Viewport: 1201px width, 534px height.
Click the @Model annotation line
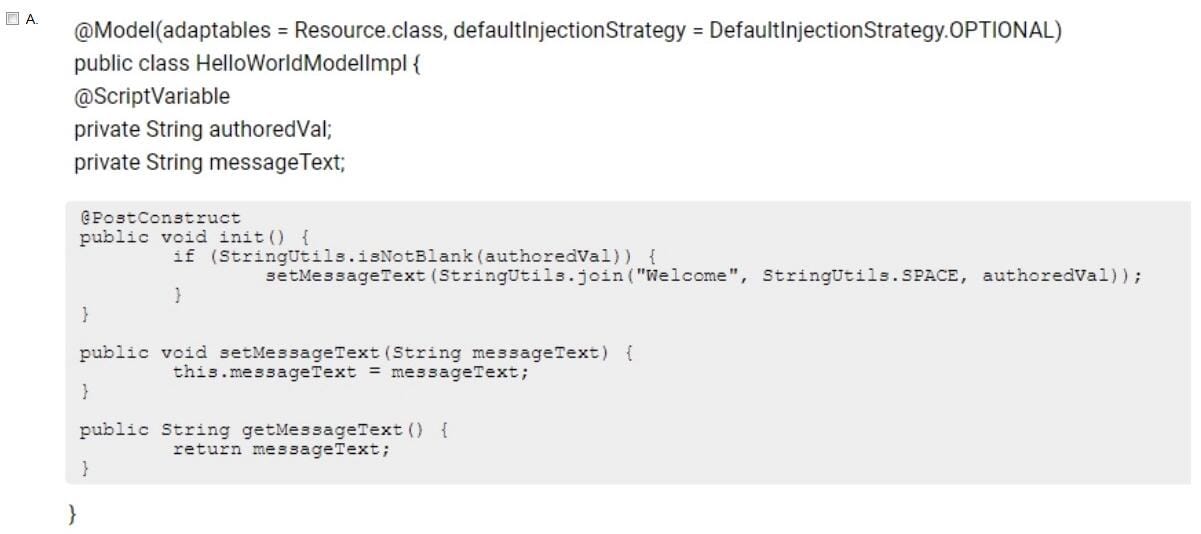click(568, 30)
